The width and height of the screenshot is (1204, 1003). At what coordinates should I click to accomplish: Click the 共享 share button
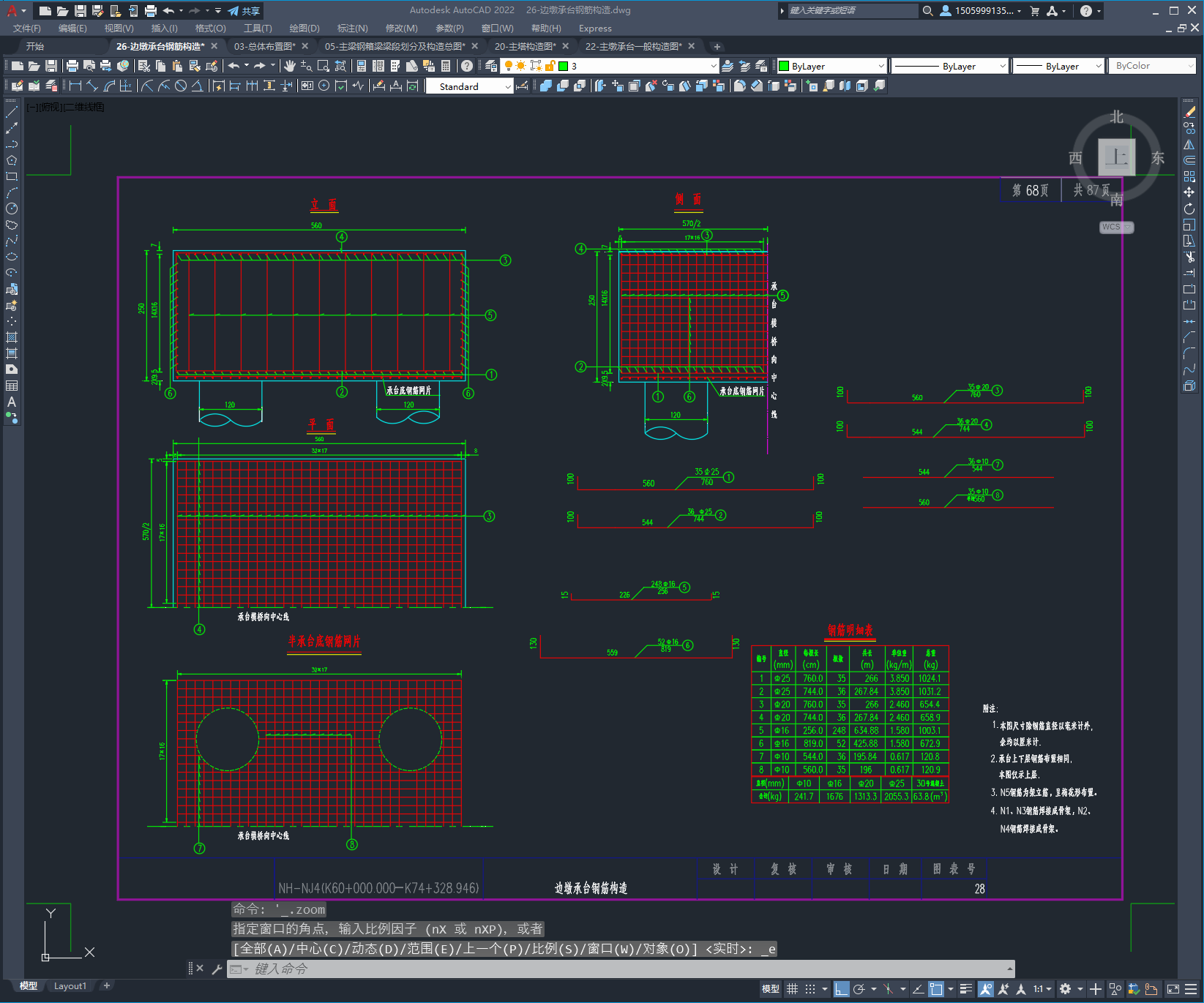coord(244,11)
